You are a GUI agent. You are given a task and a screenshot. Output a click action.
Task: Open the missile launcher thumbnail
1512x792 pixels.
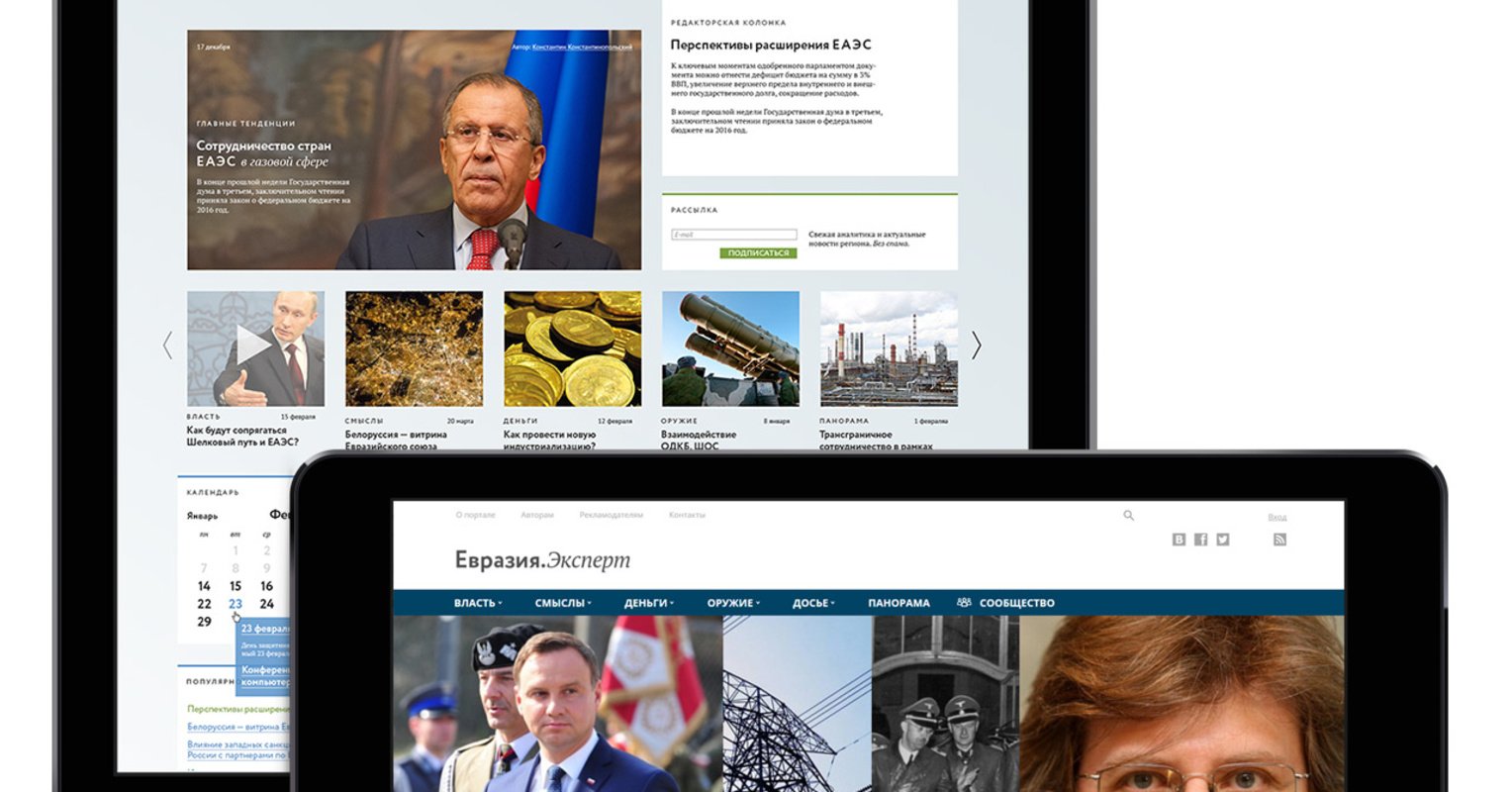[x=730, y=348]
